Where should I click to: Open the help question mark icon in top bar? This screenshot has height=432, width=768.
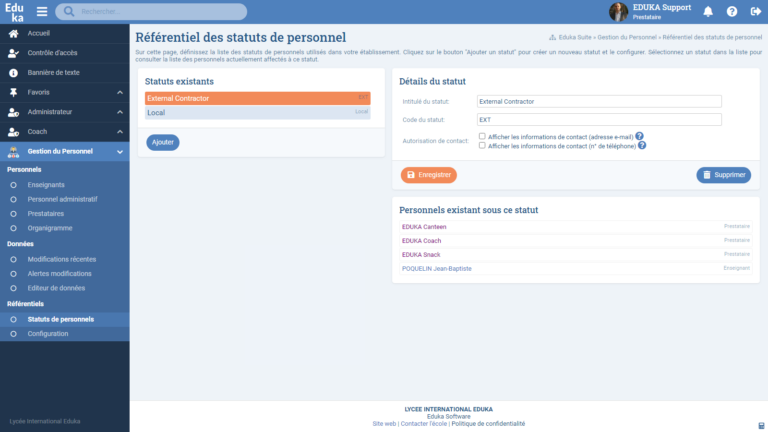click(x=732, y=11)
